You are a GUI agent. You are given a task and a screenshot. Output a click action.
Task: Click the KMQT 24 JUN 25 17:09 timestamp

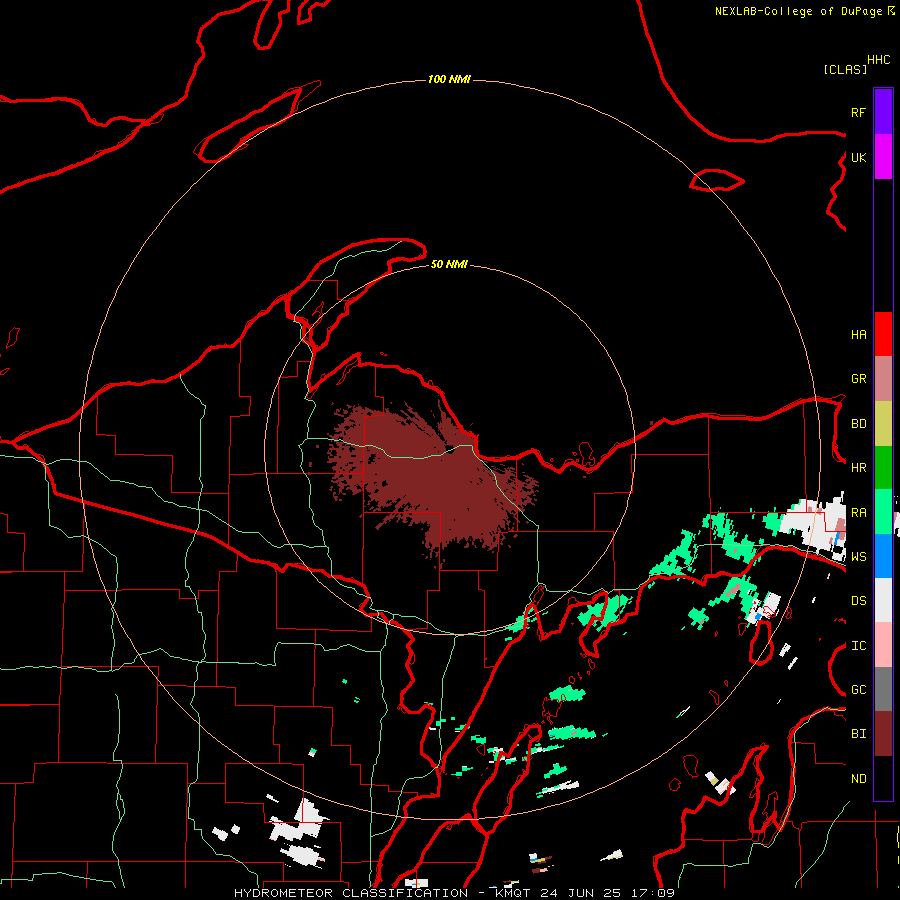pyautogui.click(x=584, y=893)
